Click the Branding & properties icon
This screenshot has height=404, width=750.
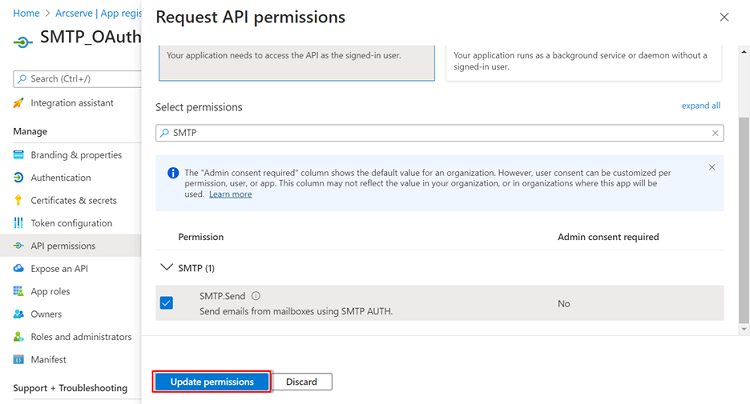click(18, 154)
